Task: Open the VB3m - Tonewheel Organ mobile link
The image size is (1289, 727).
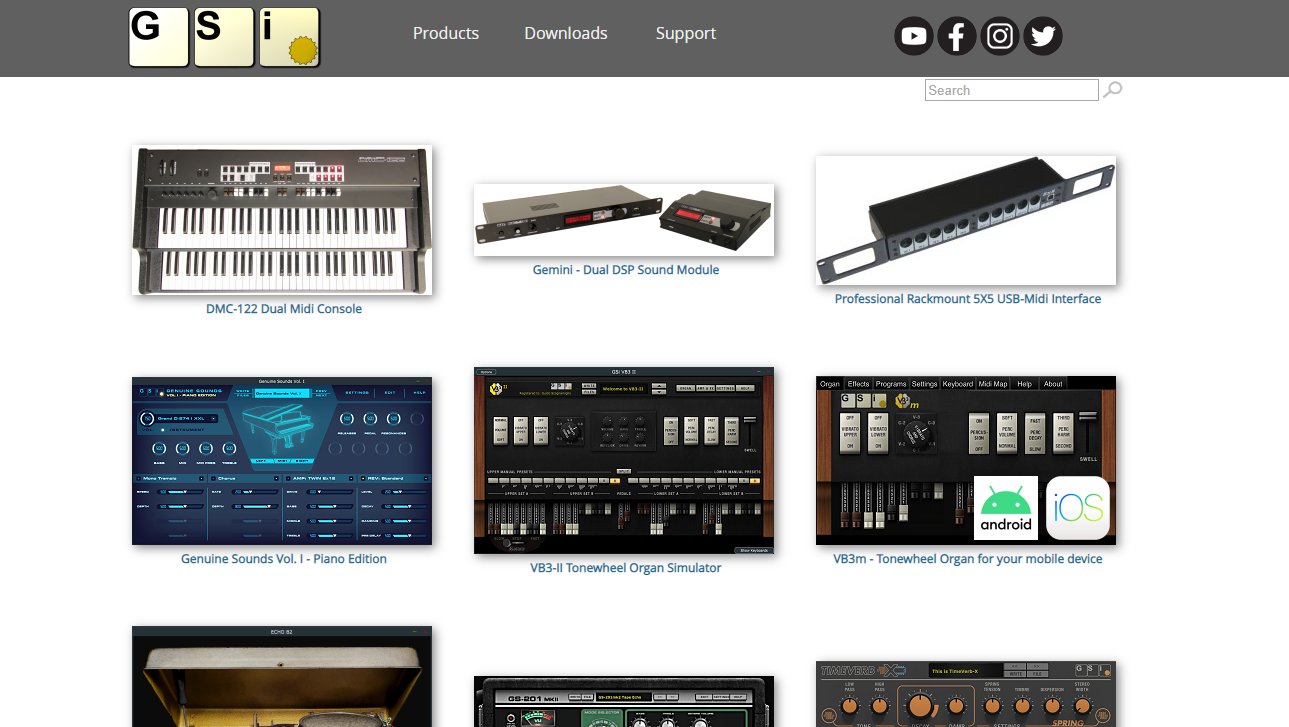Action: tap(968, 559)
